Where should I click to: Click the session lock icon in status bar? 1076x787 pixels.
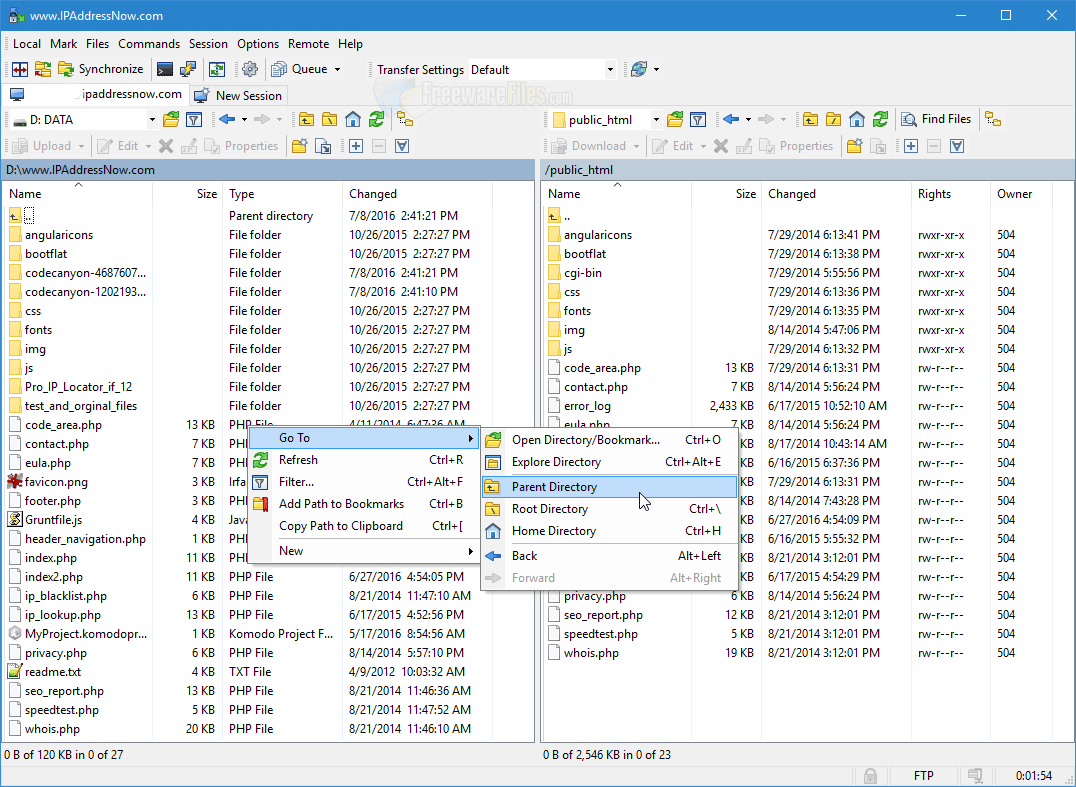click(x=870, y=775)
